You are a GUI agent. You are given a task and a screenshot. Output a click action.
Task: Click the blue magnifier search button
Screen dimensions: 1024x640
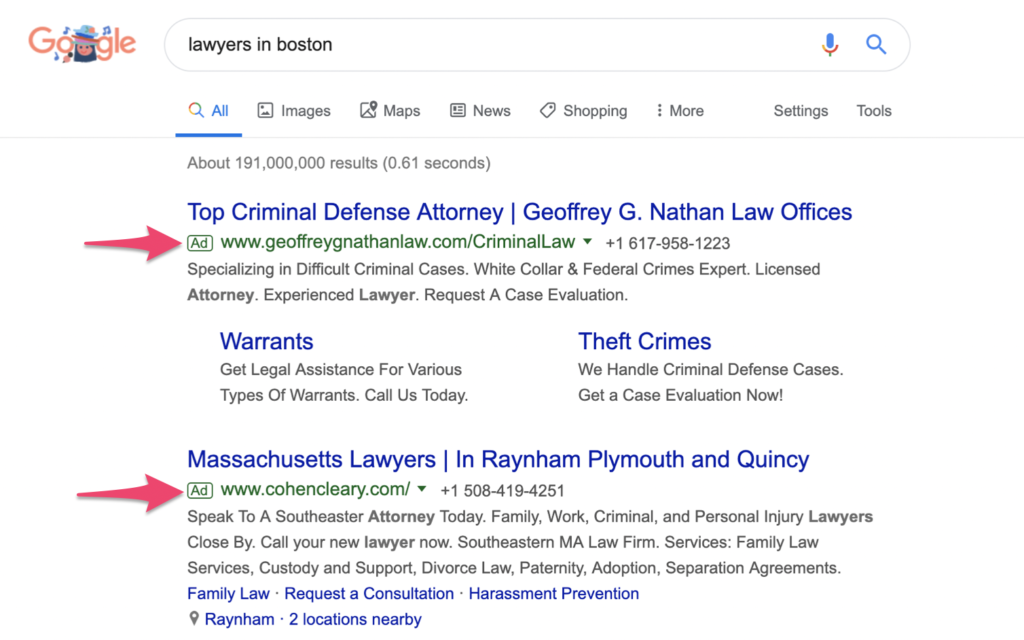tap(876, 44)
